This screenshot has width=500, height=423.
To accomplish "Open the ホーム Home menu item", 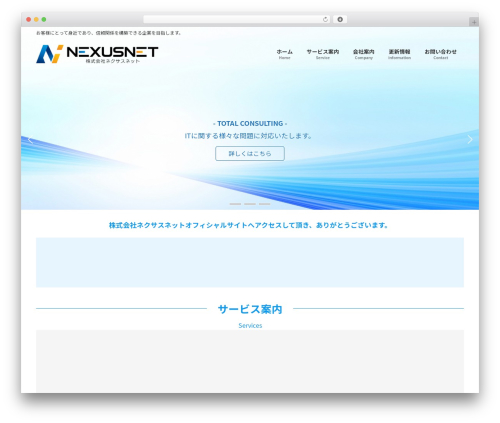I will pyautogui.click(x=284, y=54).
